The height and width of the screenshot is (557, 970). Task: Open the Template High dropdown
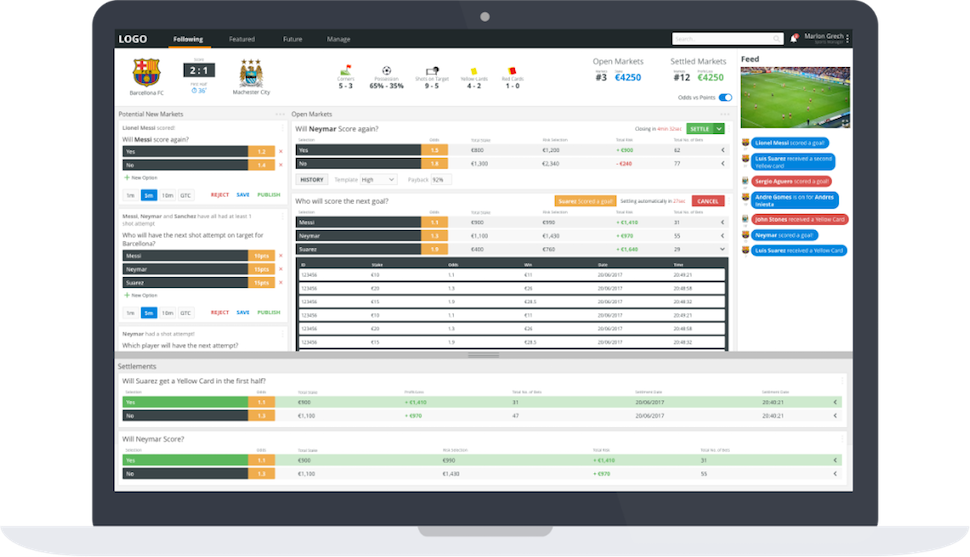coord(378,179)
